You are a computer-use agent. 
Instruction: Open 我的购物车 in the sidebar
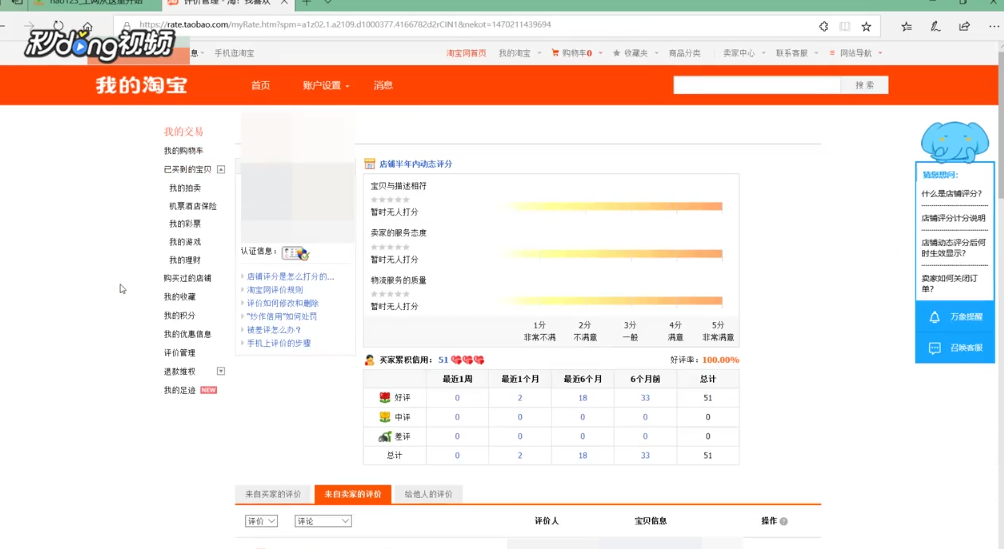click(x=183, y=151)
